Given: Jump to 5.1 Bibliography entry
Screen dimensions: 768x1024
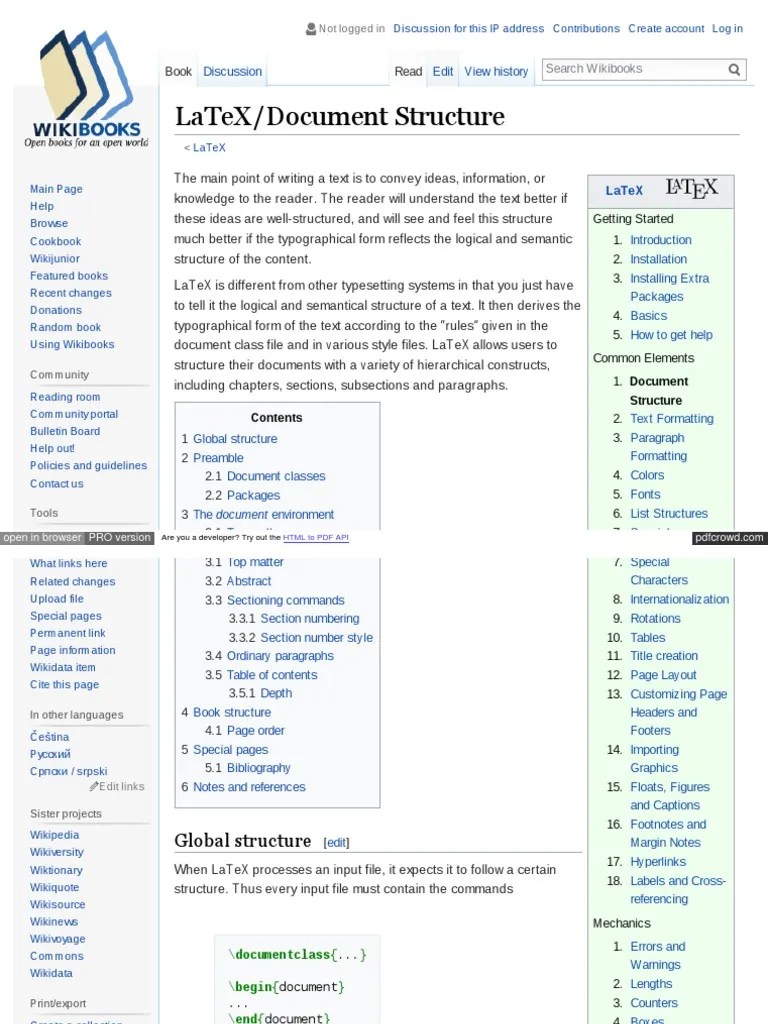Looking at the screenshot, I should [x=259, y=768].
